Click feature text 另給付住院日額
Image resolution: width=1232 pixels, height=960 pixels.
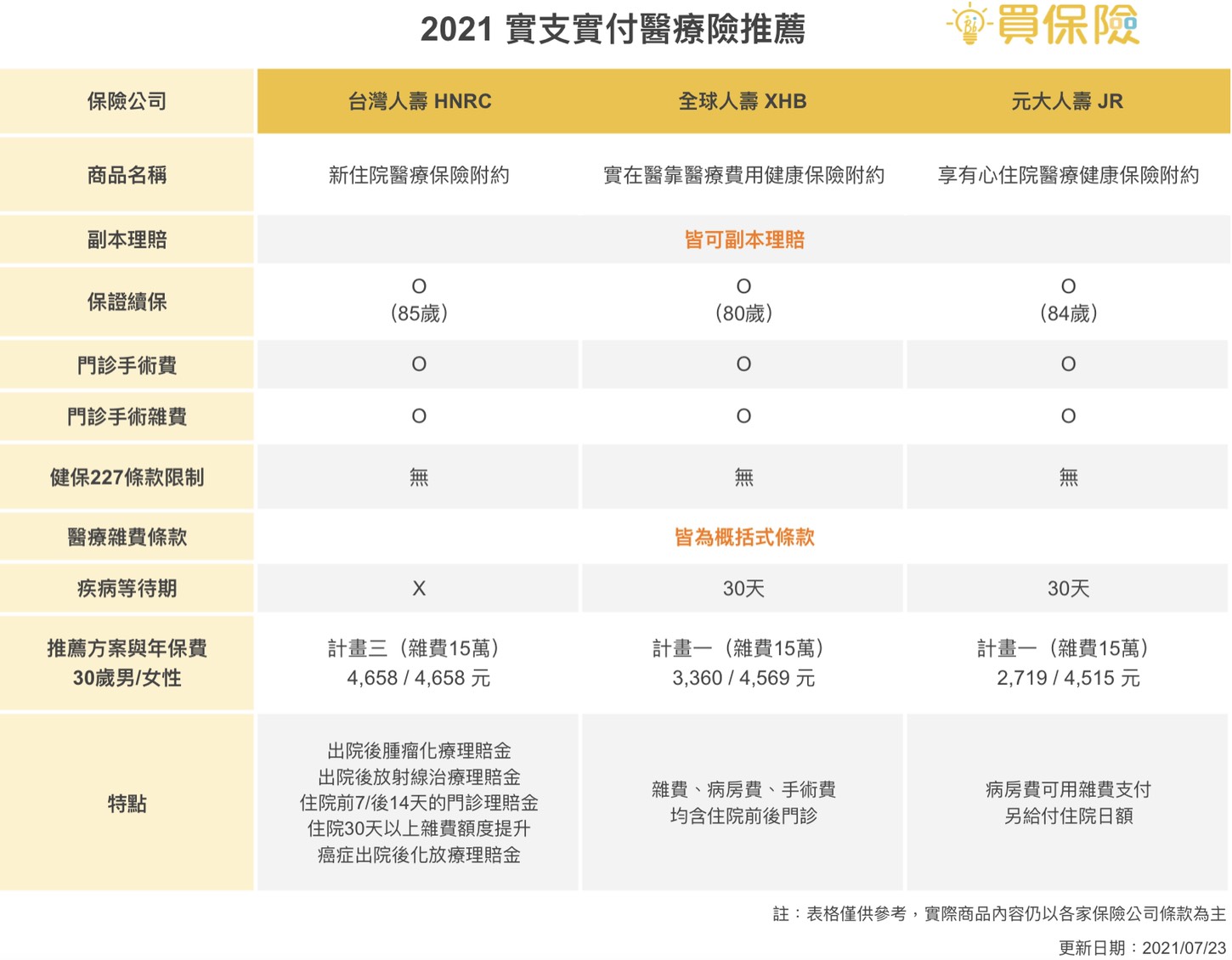[1068, 816]
